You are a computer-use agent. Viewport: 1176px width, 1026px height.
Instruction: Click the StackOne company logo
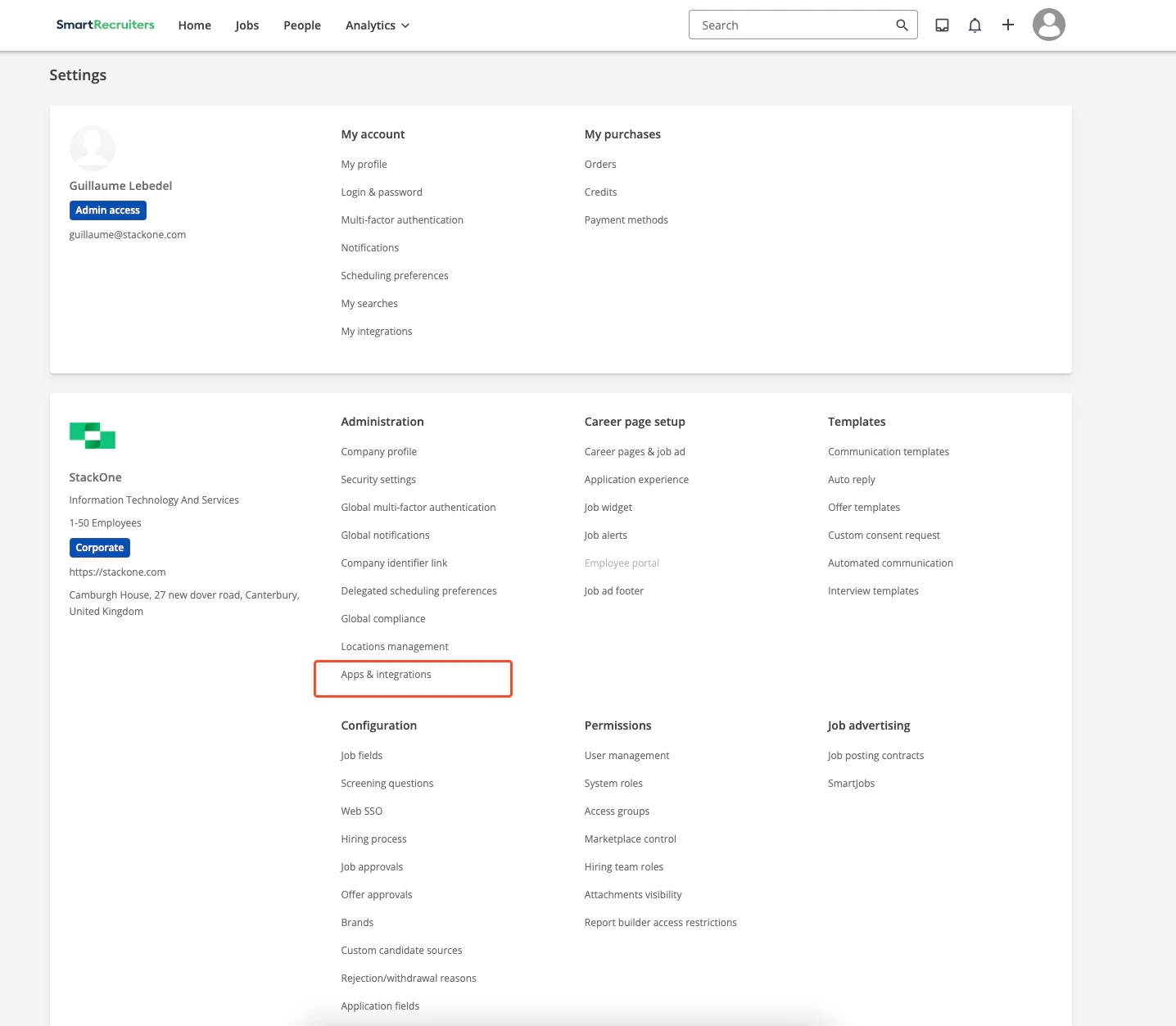point(92,436)
